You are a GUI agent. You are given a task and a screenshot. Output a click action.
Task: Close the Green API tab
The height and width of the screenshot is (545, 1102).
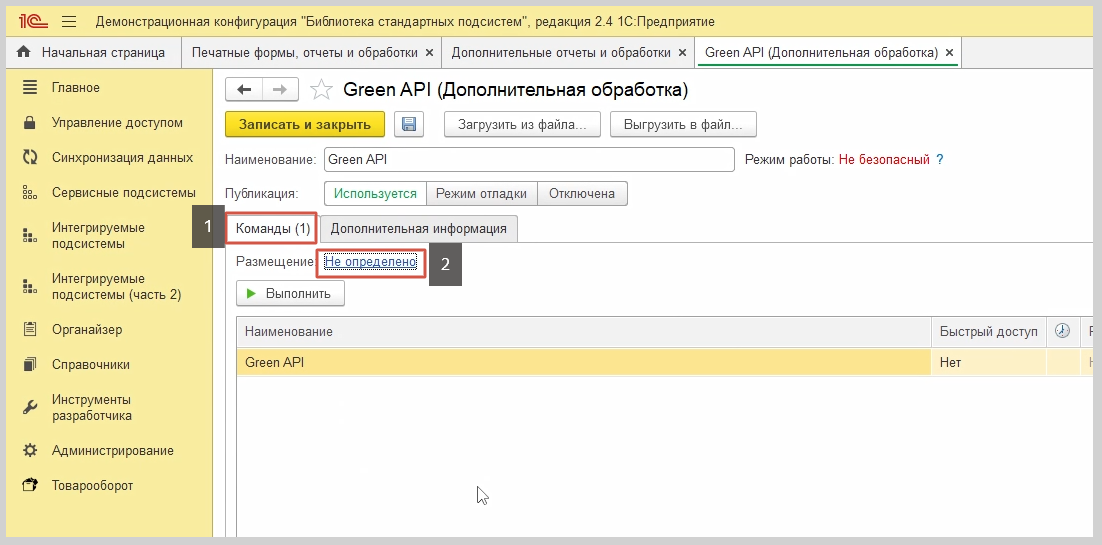coord(949,52)
